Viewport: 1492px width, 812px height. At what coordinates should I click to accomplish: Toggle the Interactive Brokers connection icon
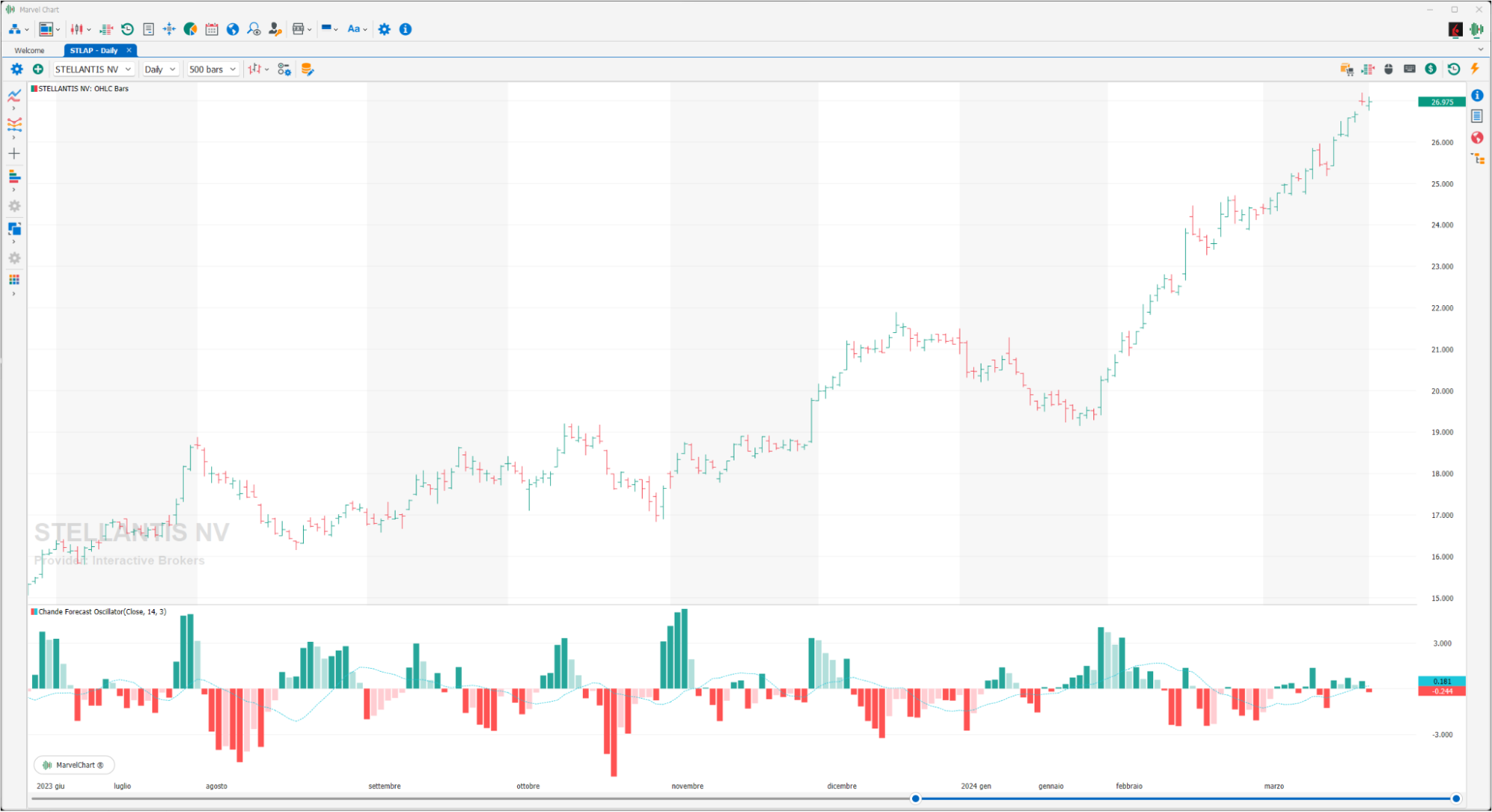[1455, 29]
